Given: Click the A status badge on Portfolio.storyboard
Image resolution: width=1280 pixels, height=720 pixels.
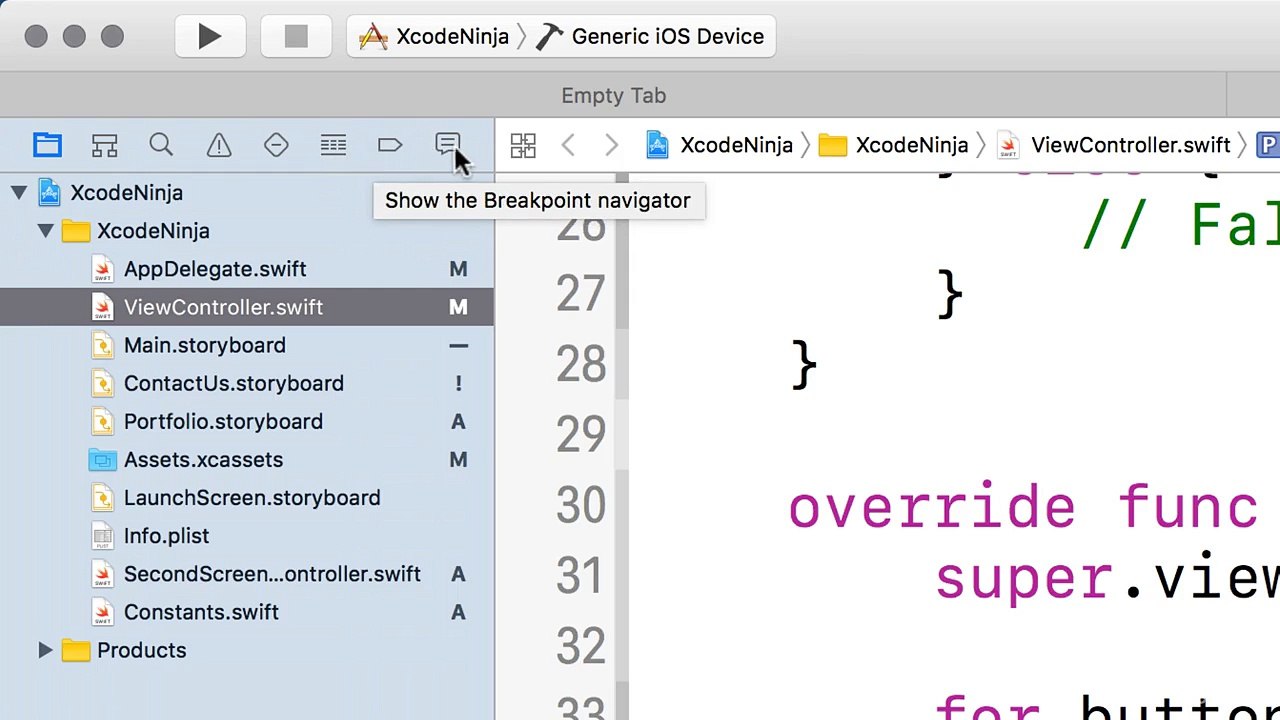Looking at the screenshot, I should [458, 421].
